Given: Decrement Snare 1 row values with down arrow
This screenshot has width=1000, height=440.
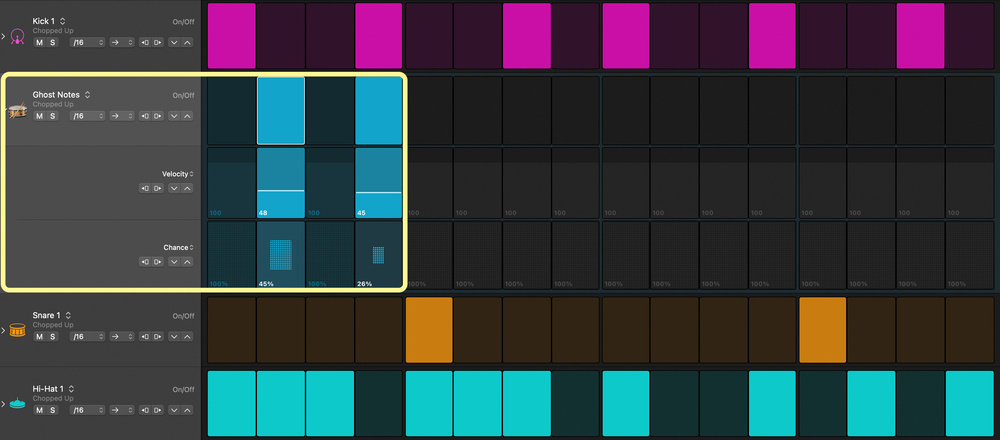Looking at the screenshot, I should click(174, 336).
